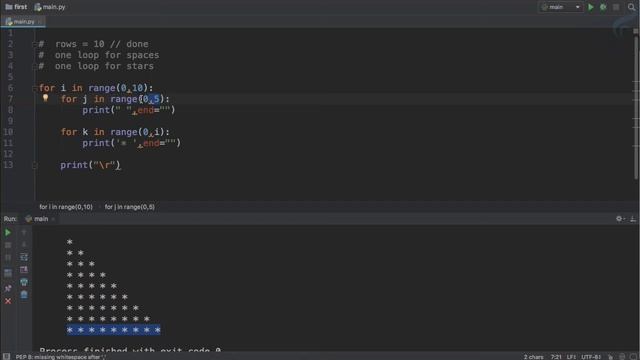Open LF line separator selector
Image resolution: width=640 pixels, height=360 pixels.
571,357
